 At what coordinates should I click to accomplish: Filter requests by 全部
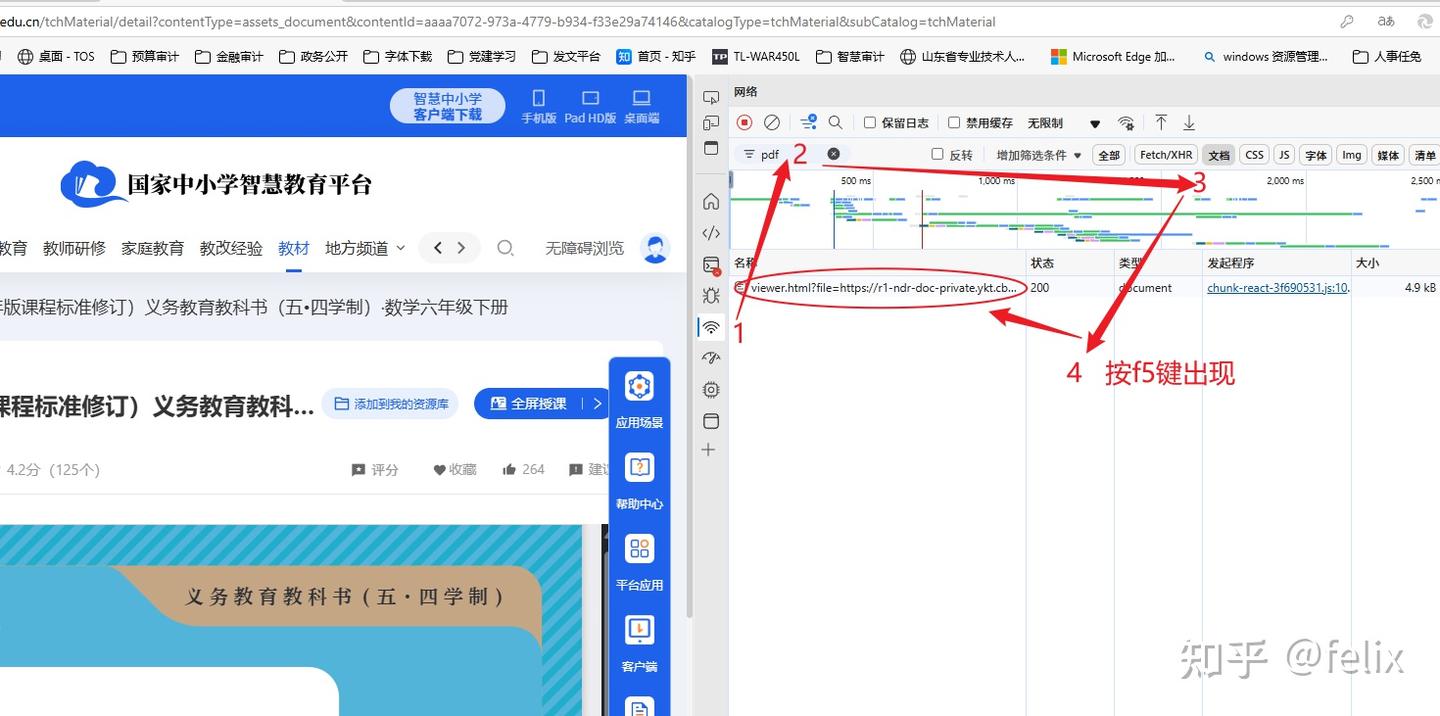point(1109,155)
